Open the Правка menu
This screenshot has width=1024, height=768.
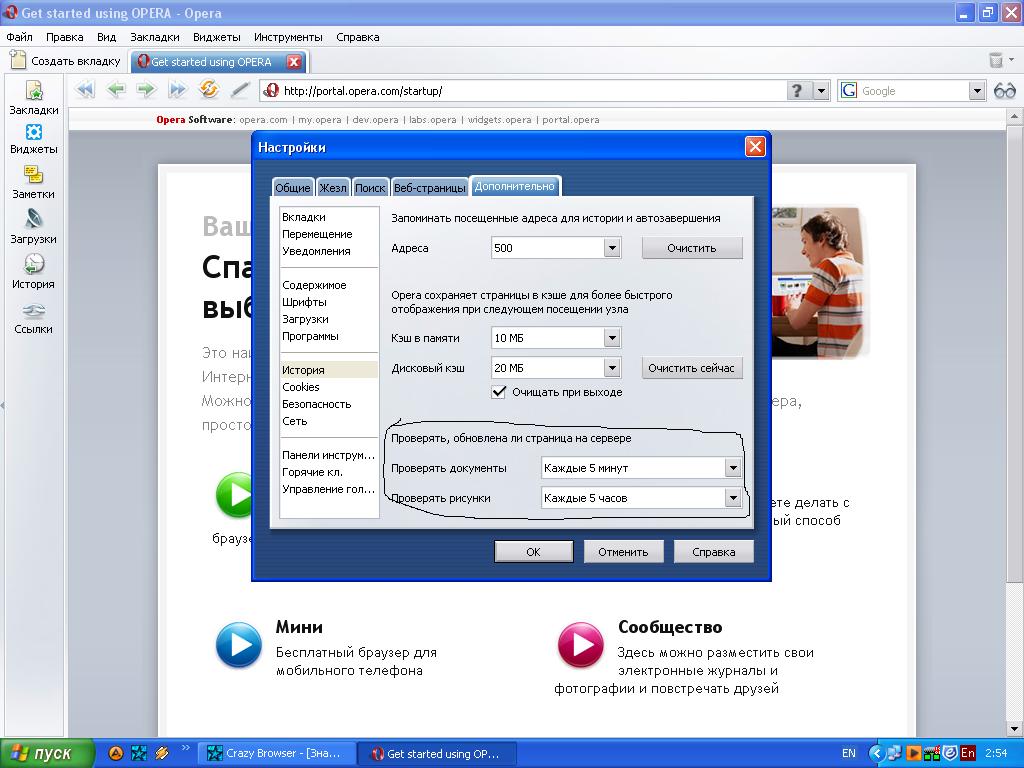[x=65, y=37]
